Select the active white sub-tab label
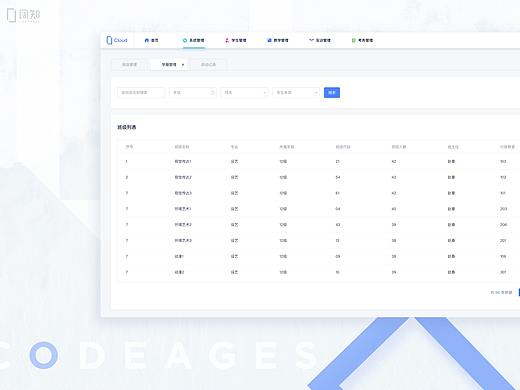 point(169,65)
